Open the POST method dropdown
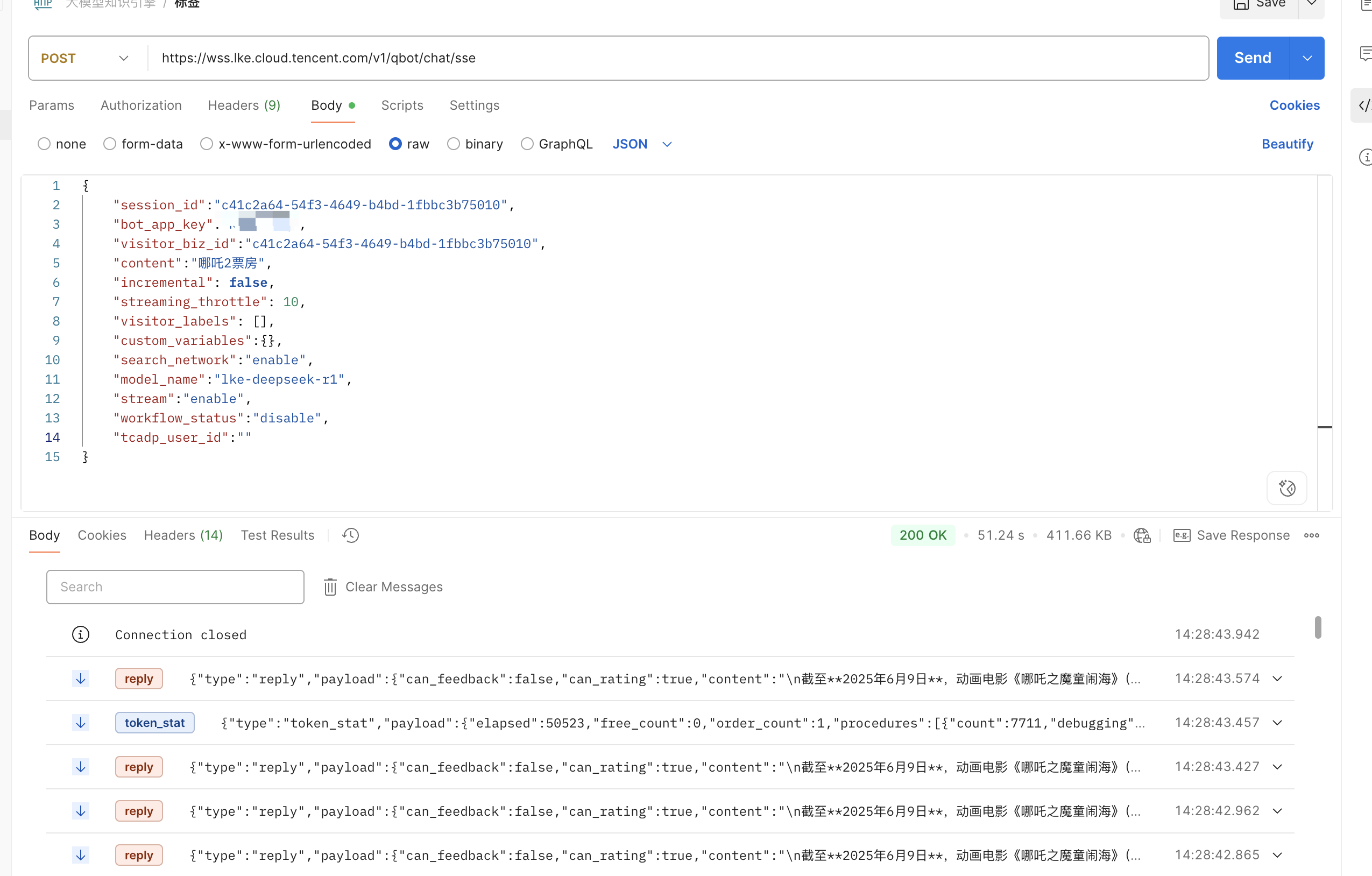 tap(86, 58)
